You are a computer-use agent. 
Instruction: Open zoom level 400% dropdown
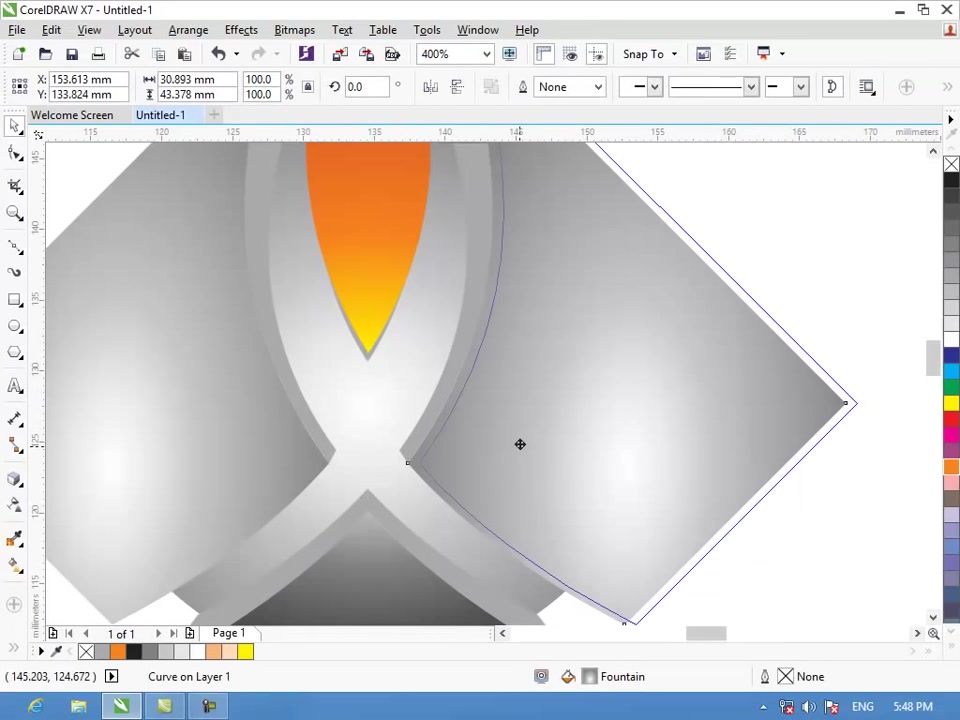pyautogui.click(x=487, y=54)
